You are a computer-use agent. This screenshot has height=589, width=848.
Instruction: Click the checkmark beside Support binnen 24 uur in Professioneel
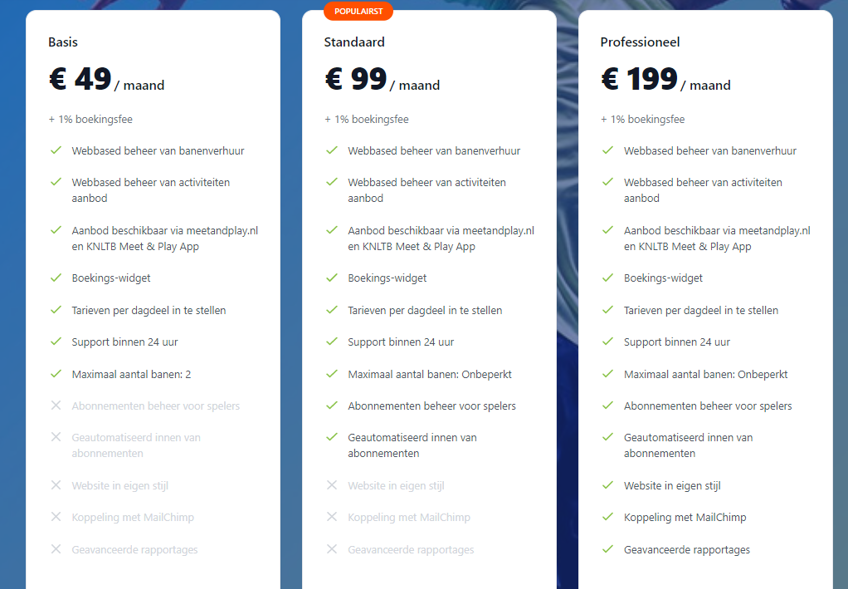pos(608,341)
